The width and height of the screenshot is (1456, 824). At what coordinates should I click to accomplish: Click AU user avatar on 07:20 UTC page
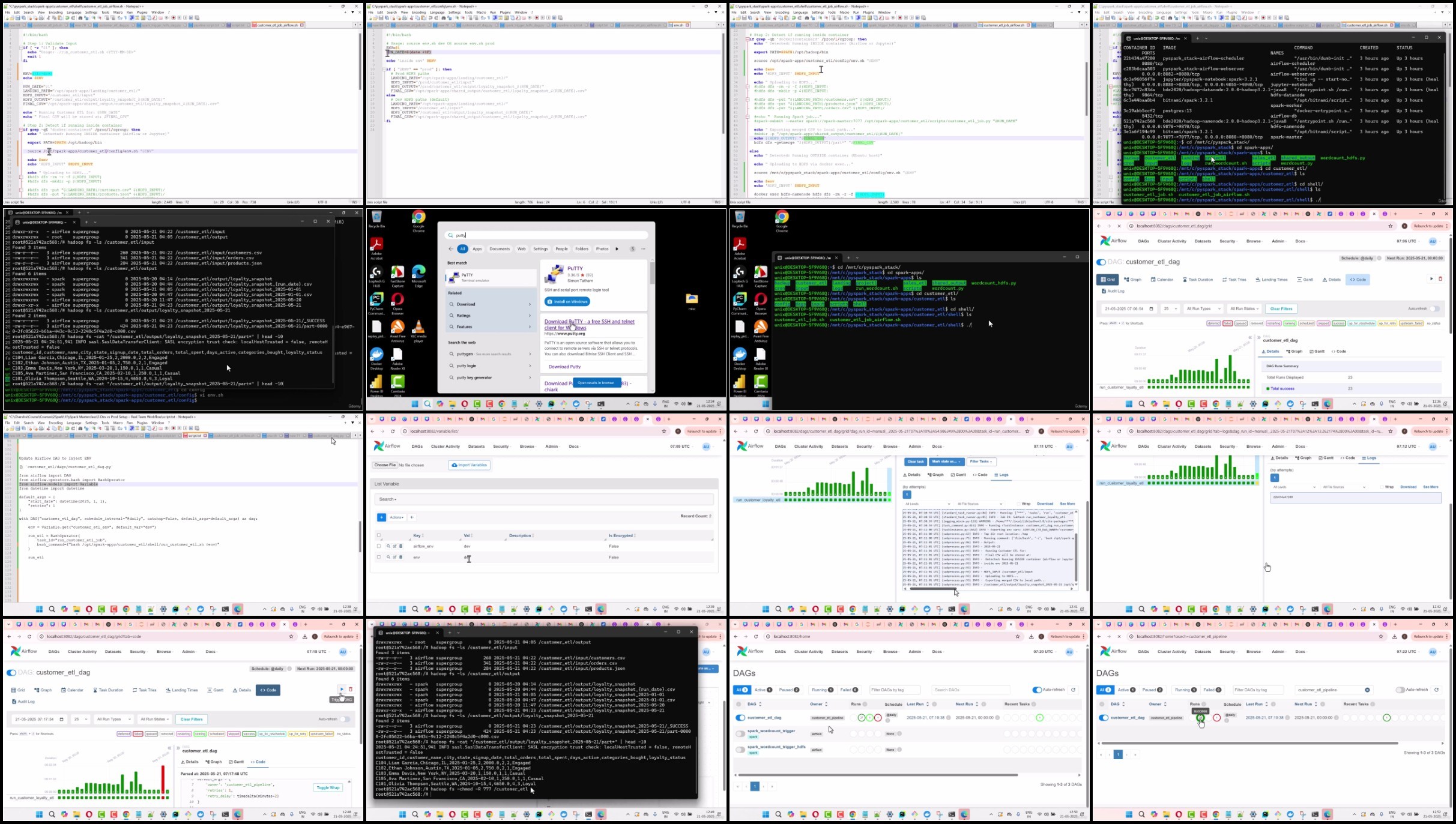point(1069,651)
